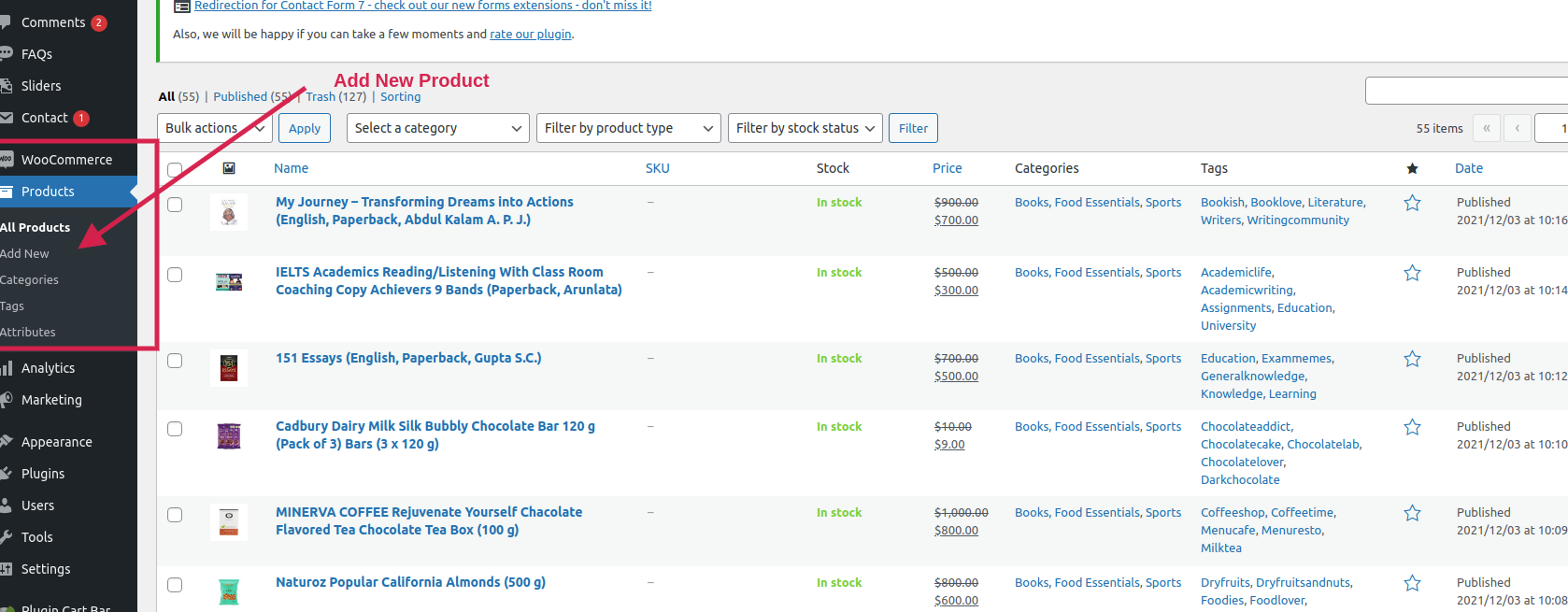Screen dimensions: 1568x612
Task: Click the Coffeeshop tag link
Action: (1233, 512)
